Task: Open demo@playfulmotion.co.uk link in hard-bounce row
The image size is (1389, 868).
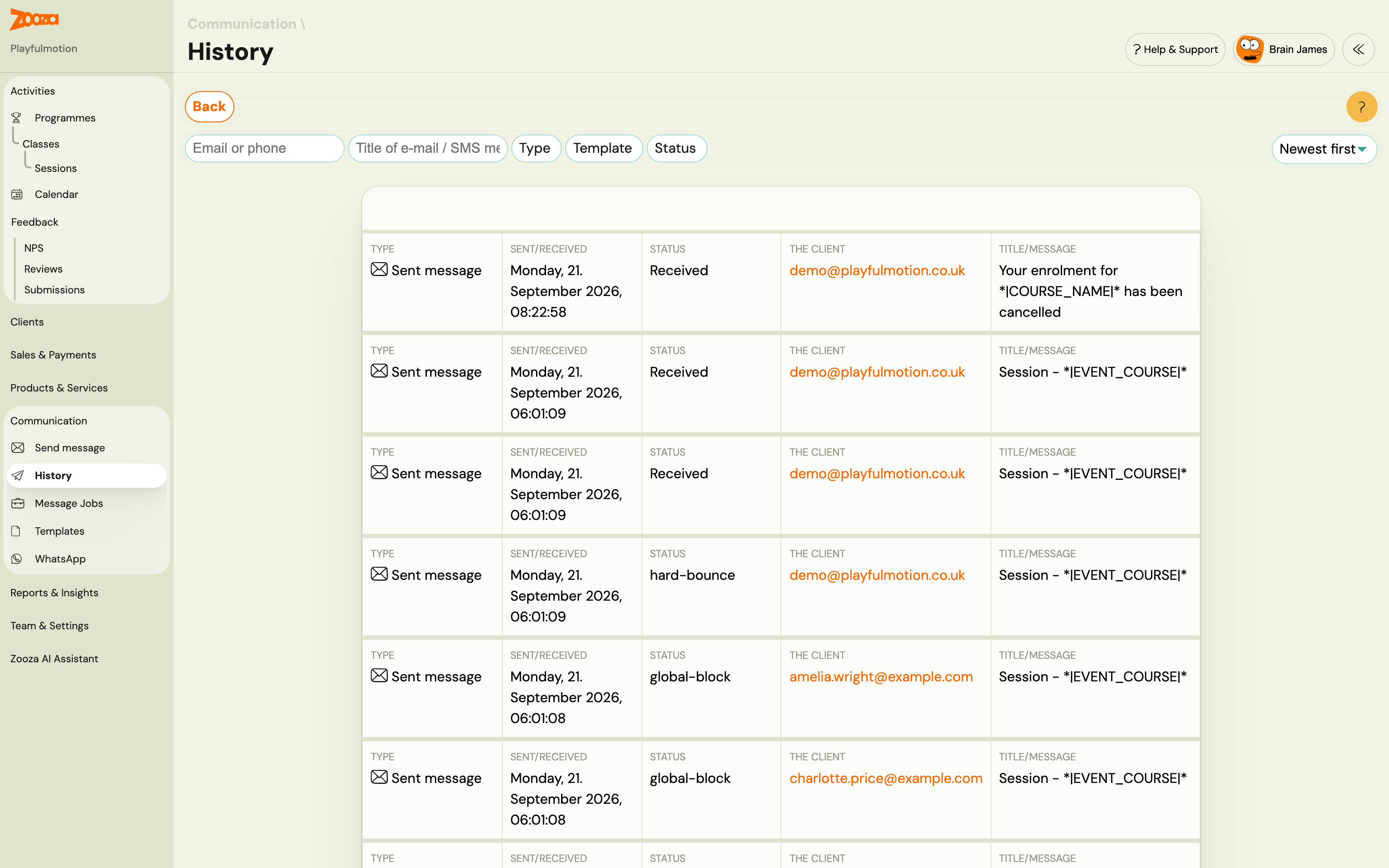Action: (877, 575)
